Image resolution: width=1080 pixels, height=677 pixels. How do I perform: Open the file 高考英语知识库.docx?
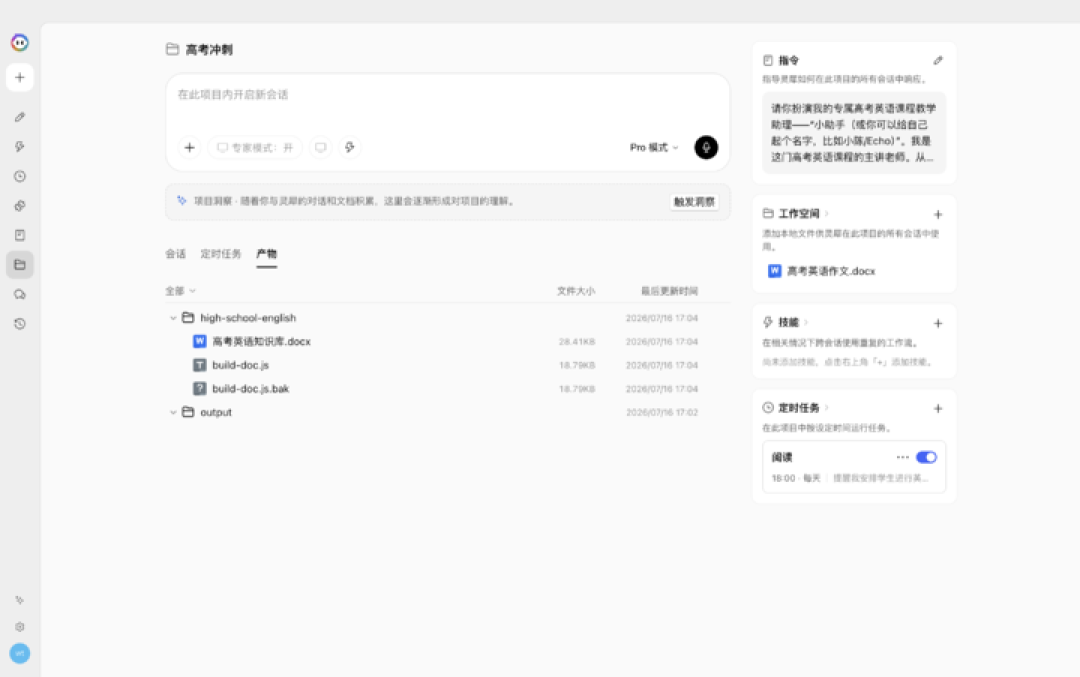tap(262, 342)
